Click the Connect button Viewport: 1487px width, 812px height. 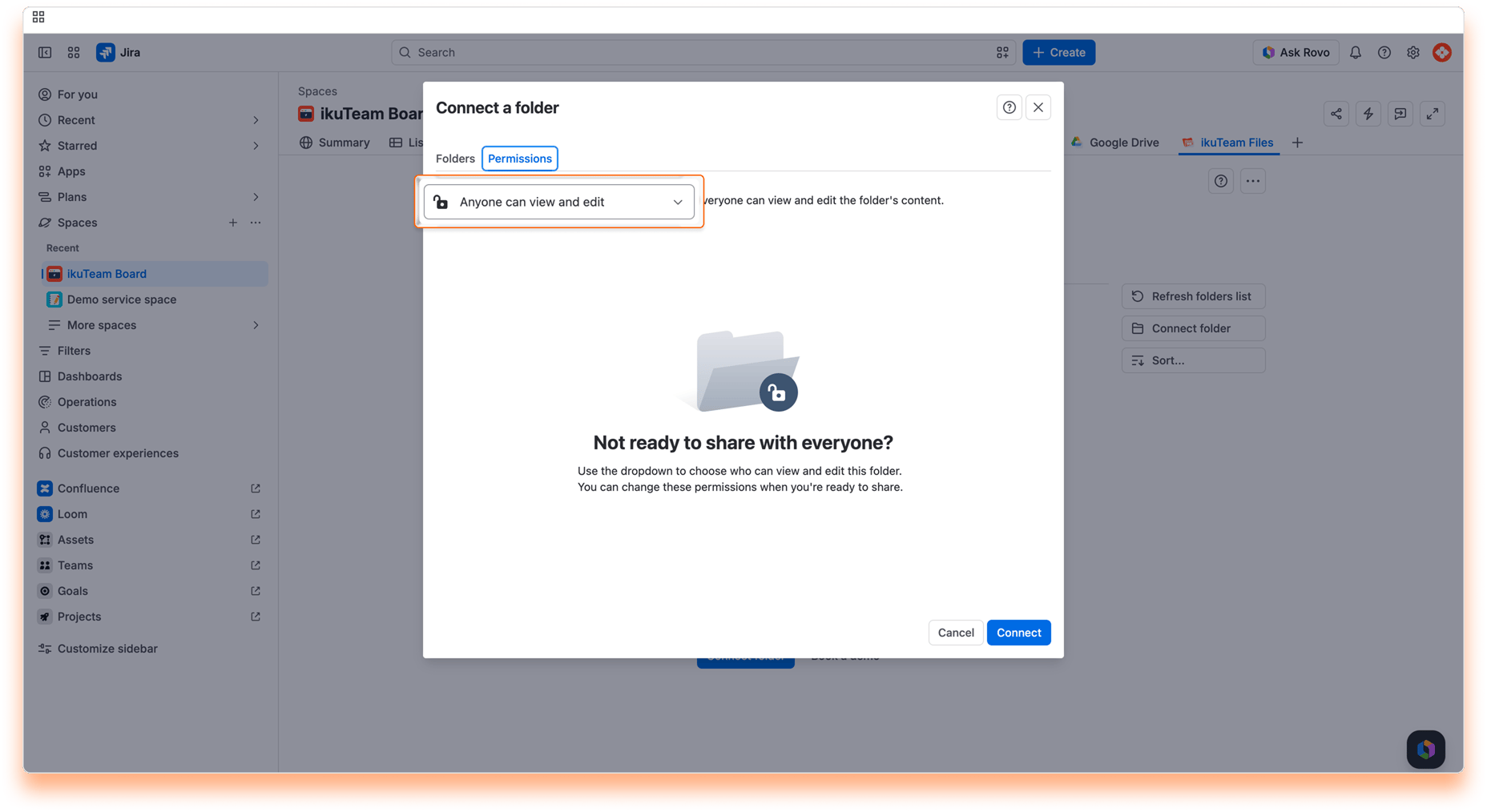1019,633
